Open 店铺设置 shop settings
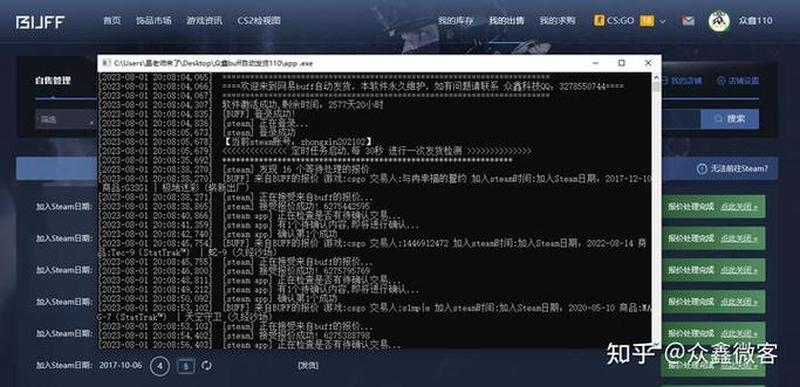 tap(744, 81)
